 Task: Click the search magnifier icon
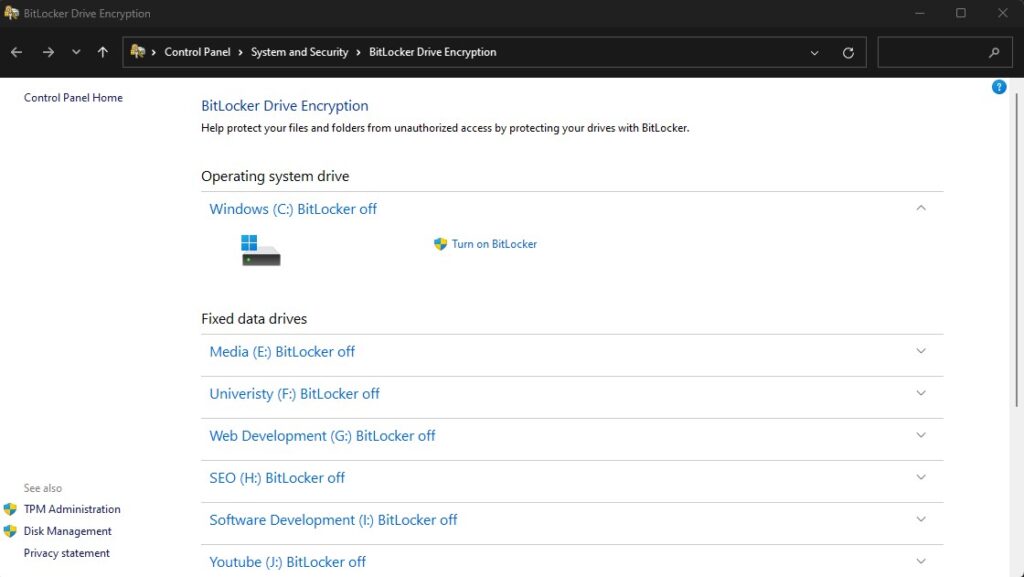click(x=994, y=53)
